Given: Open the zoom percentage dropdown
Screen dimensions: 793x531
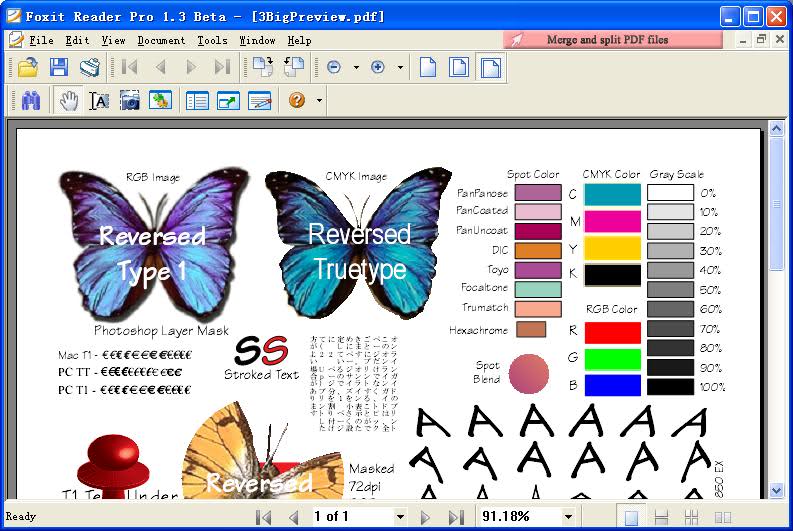Looking at the screenshot, I should click(x=568, y=517).
